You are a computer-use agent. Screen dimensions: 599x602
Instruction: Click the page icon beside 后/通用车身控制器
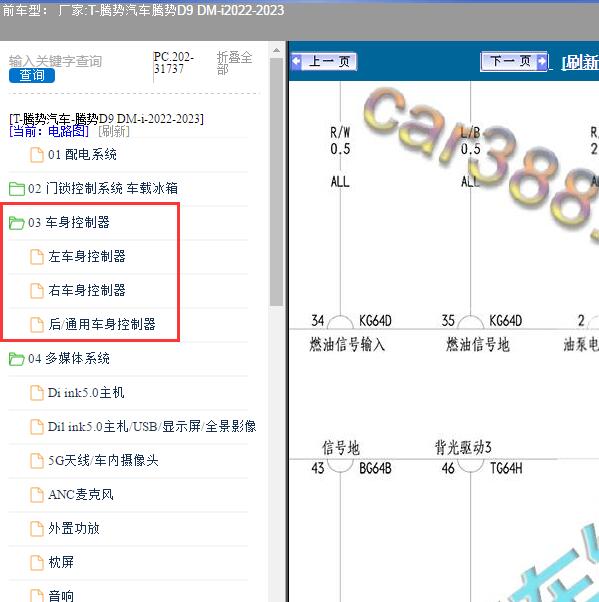[x=37, y=324]
